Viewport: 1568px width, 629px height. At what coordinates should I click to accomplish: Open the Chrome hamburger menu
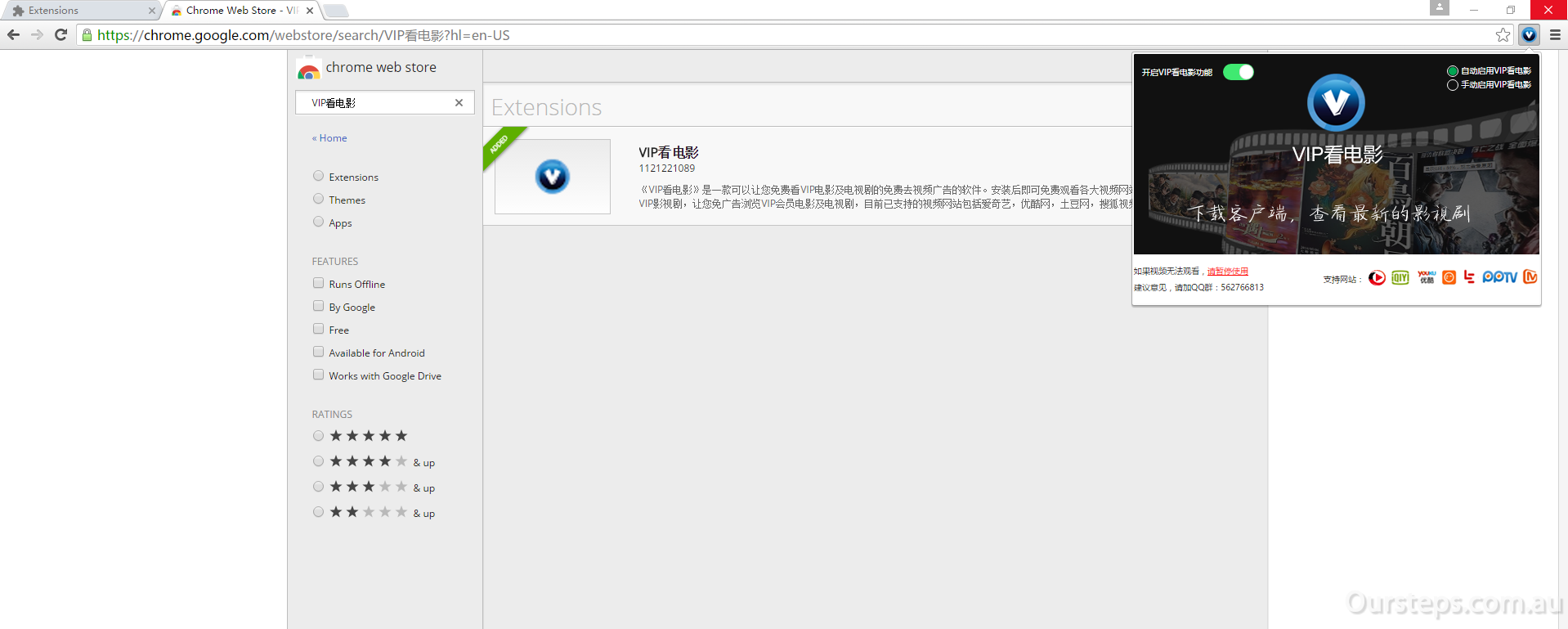point(1555,35)
